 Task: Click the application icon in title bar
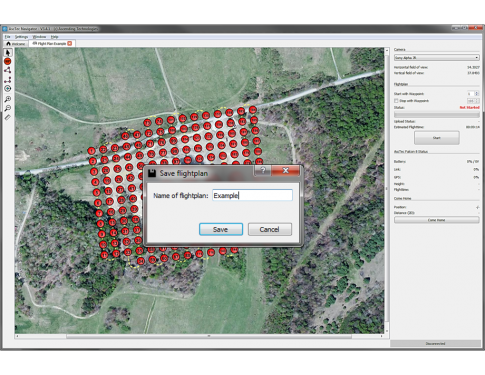click(x=5, y=29)
